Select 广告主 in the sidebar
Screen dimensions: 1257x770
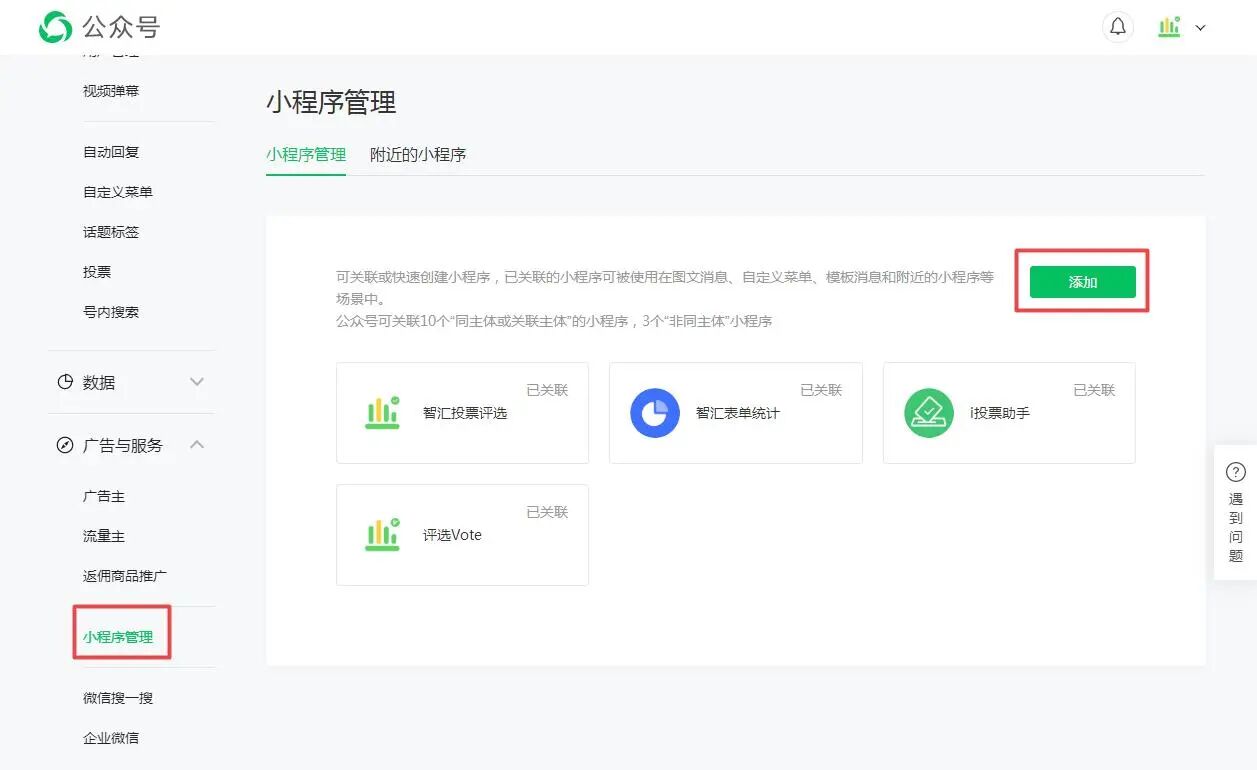(x=104, y=496)
